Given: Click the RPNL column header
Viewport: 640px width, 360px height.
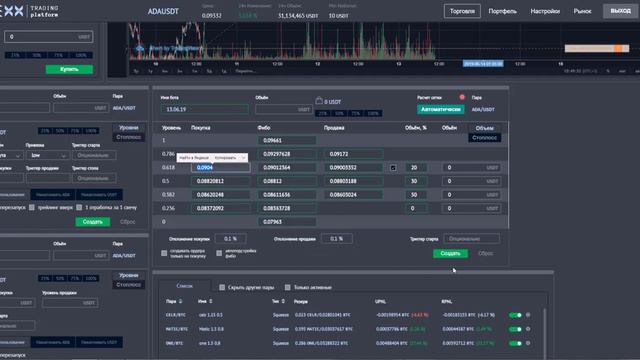Looking at the screenshot, I should point(447,302).
